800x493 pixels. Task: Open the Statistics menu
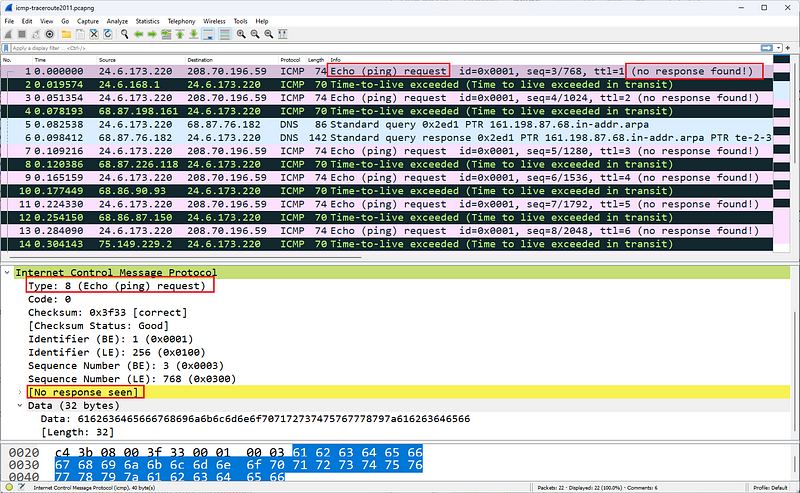[147, 21]
